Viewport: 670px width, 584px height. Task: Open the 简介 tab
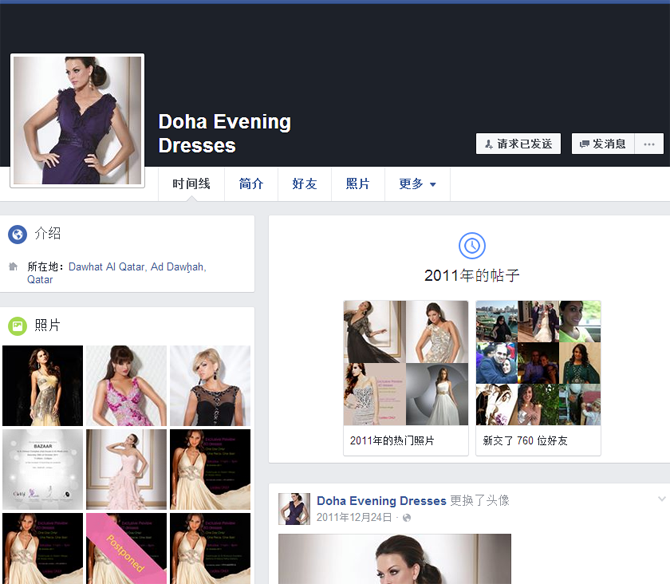[x=251, y=184]
